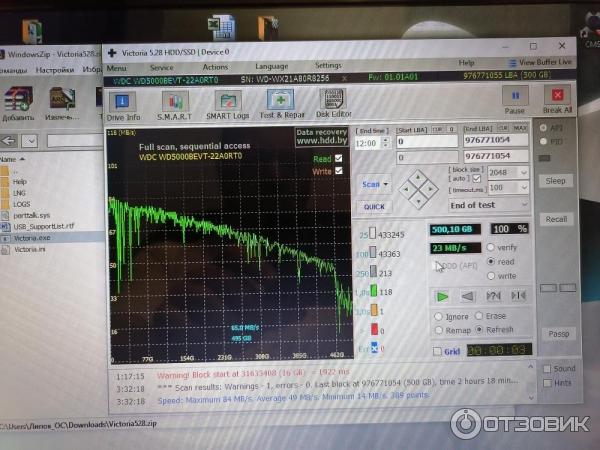The image size is (600, 450).
Task: Toggle the Read graph checkbox
Action: [337, 158]
